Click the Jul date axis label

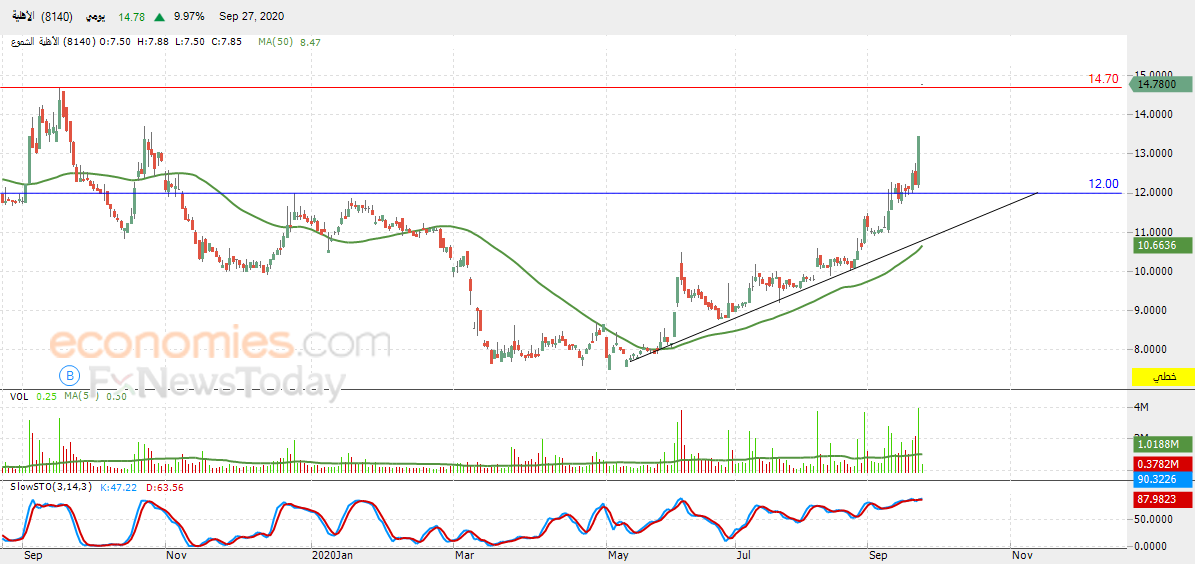(x=742, y=556)
